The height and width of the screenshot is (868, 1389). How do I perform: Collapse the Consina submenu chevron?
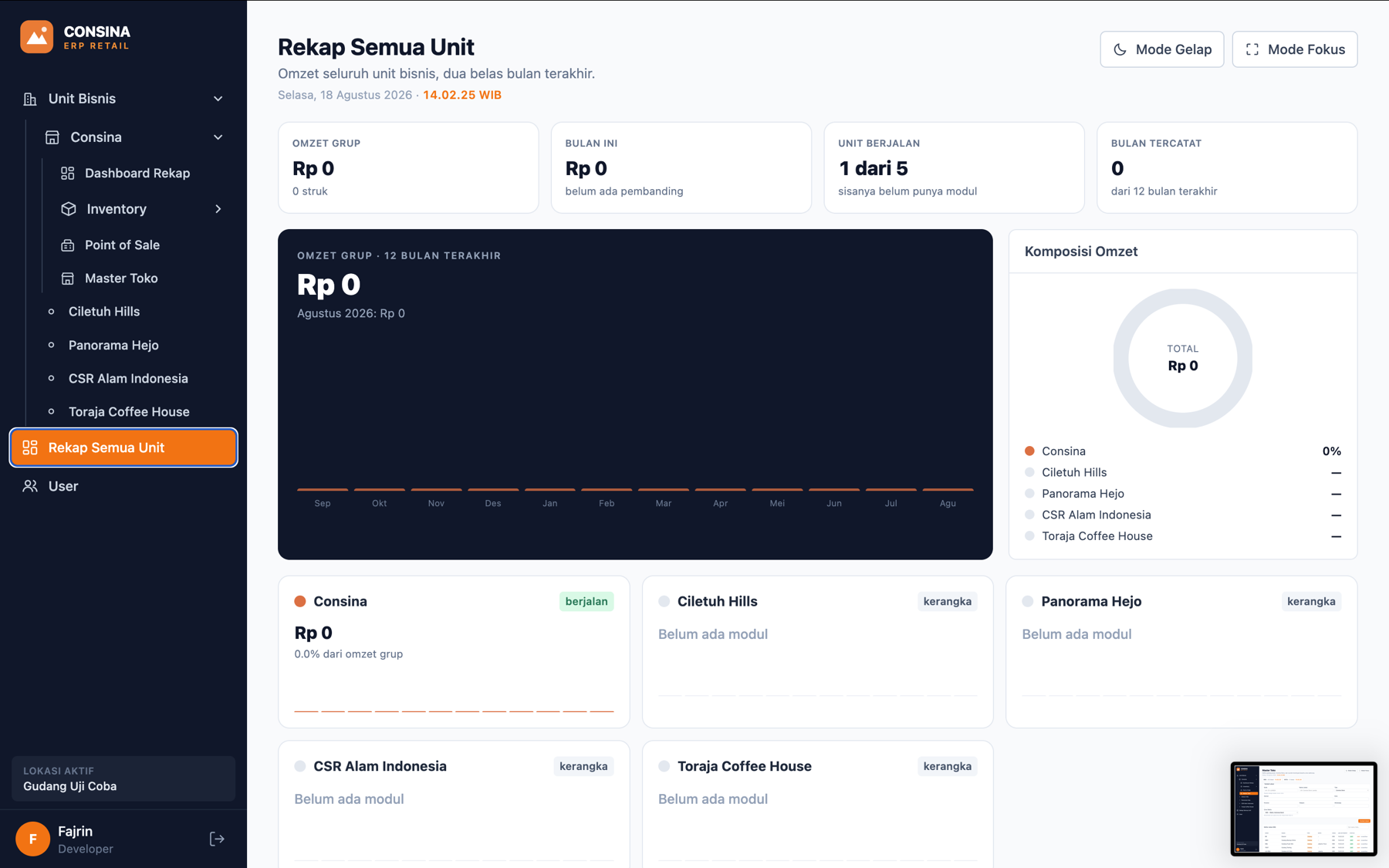(x=218, y=137)
